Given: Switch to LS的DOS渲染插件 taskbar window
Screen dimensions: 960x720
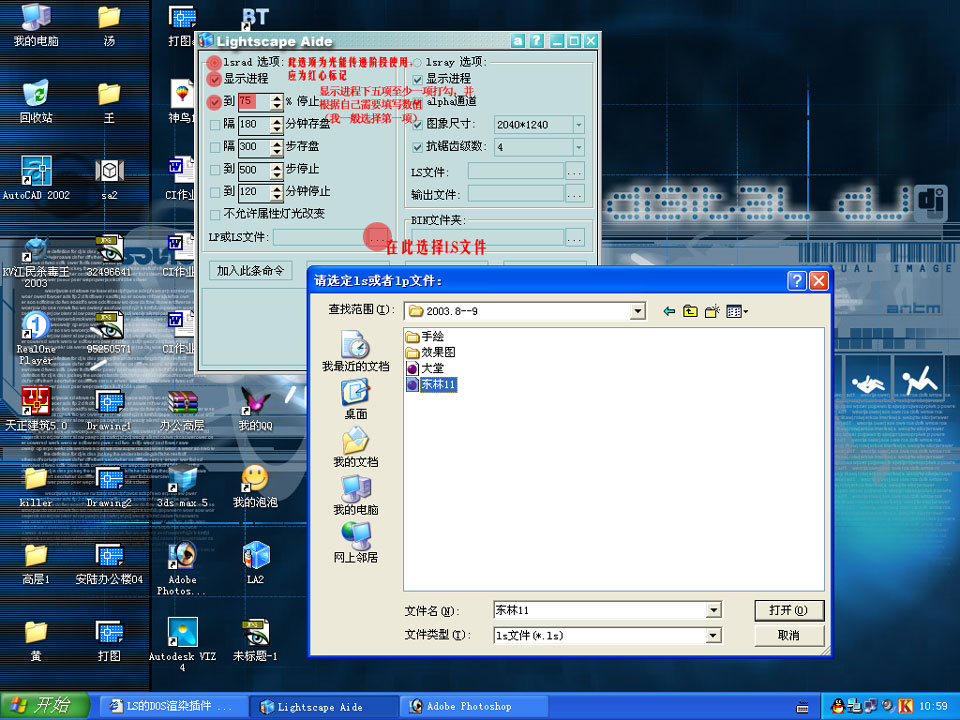Looking at the screenshot, I should click(x=172, y=707).
